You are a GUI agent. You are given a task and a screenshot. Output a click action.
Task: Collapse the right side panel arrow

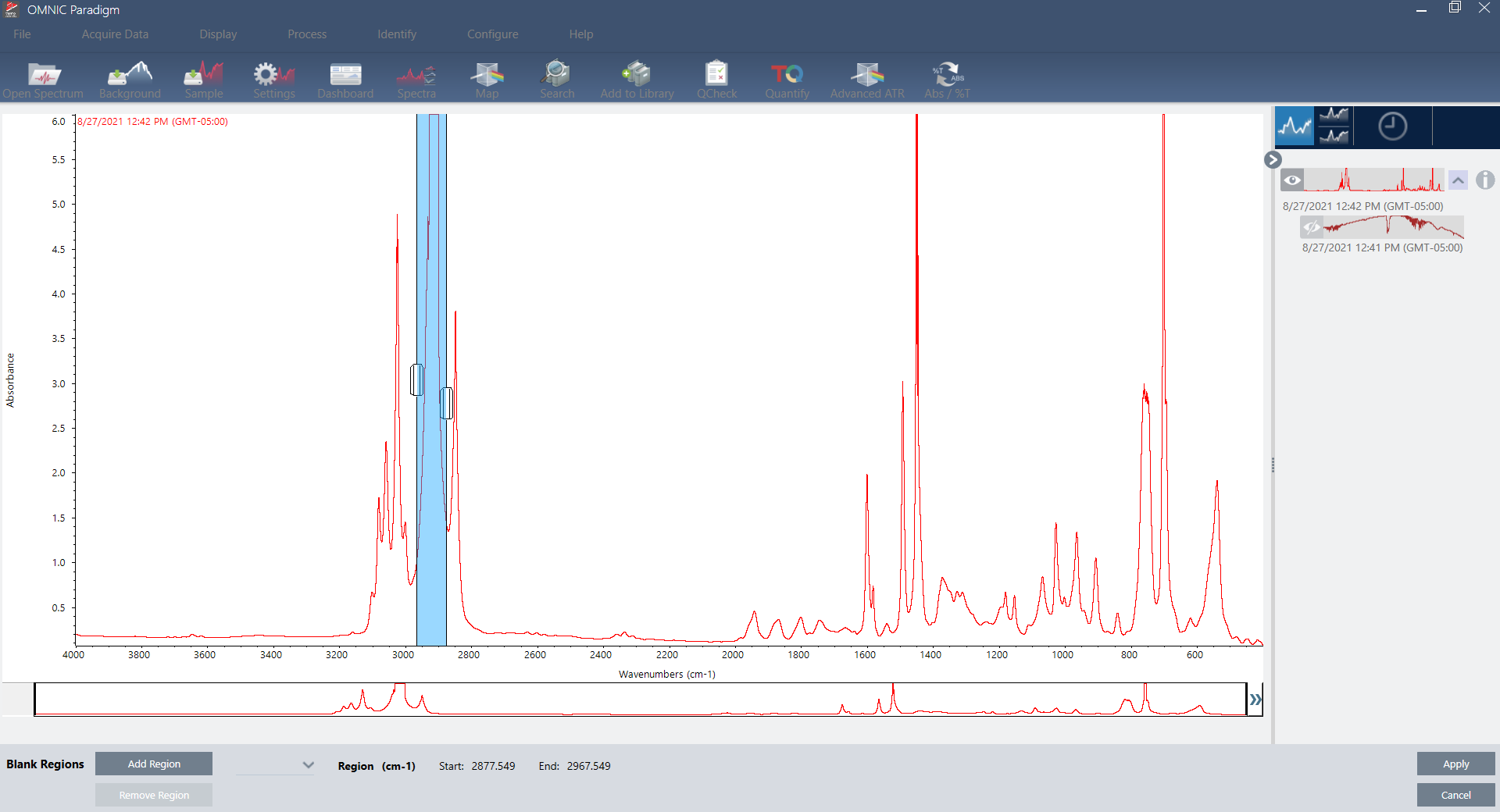[1273, 159]
